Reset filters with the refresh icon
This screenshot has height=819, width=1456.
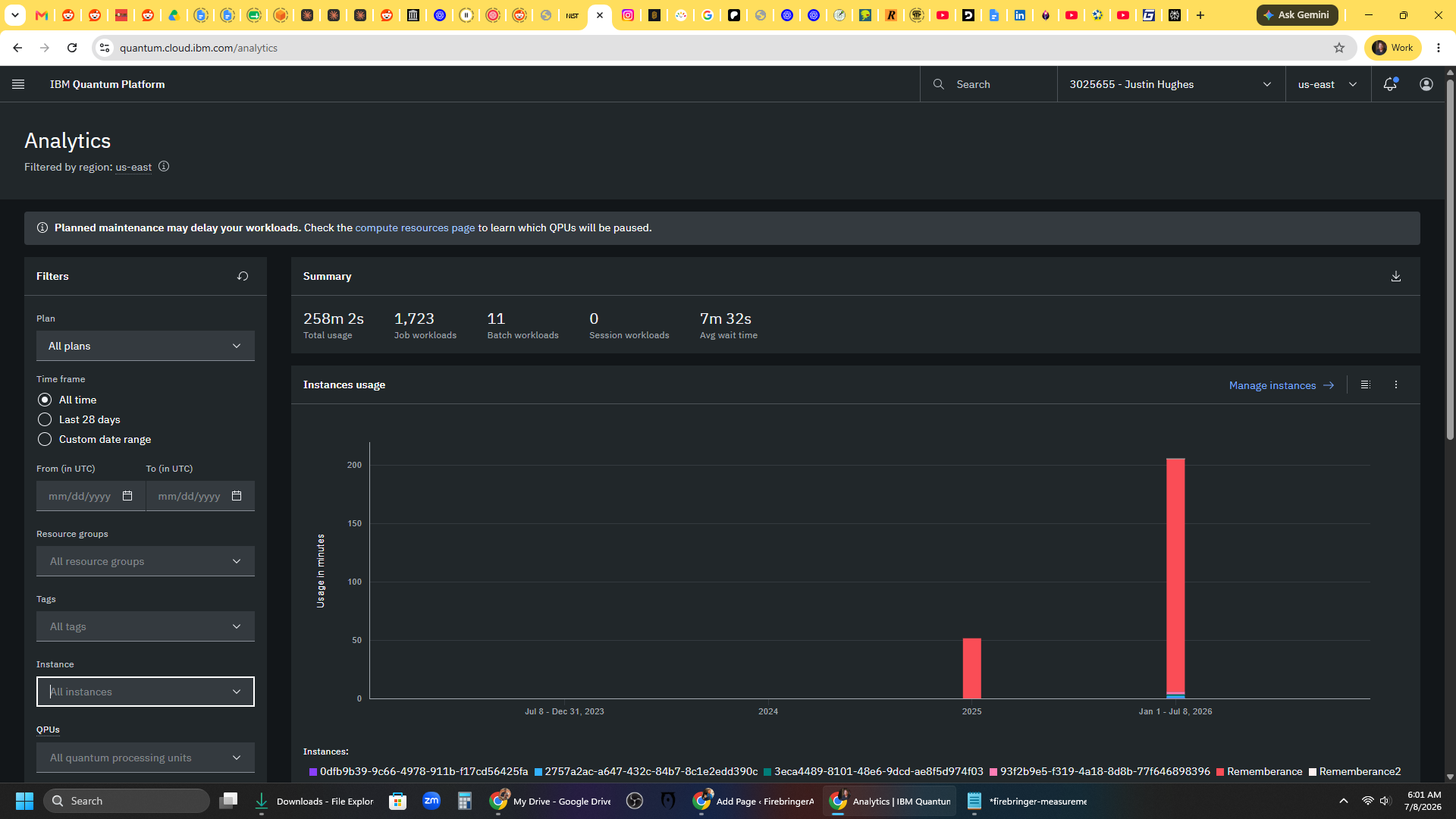click(243, 276)
